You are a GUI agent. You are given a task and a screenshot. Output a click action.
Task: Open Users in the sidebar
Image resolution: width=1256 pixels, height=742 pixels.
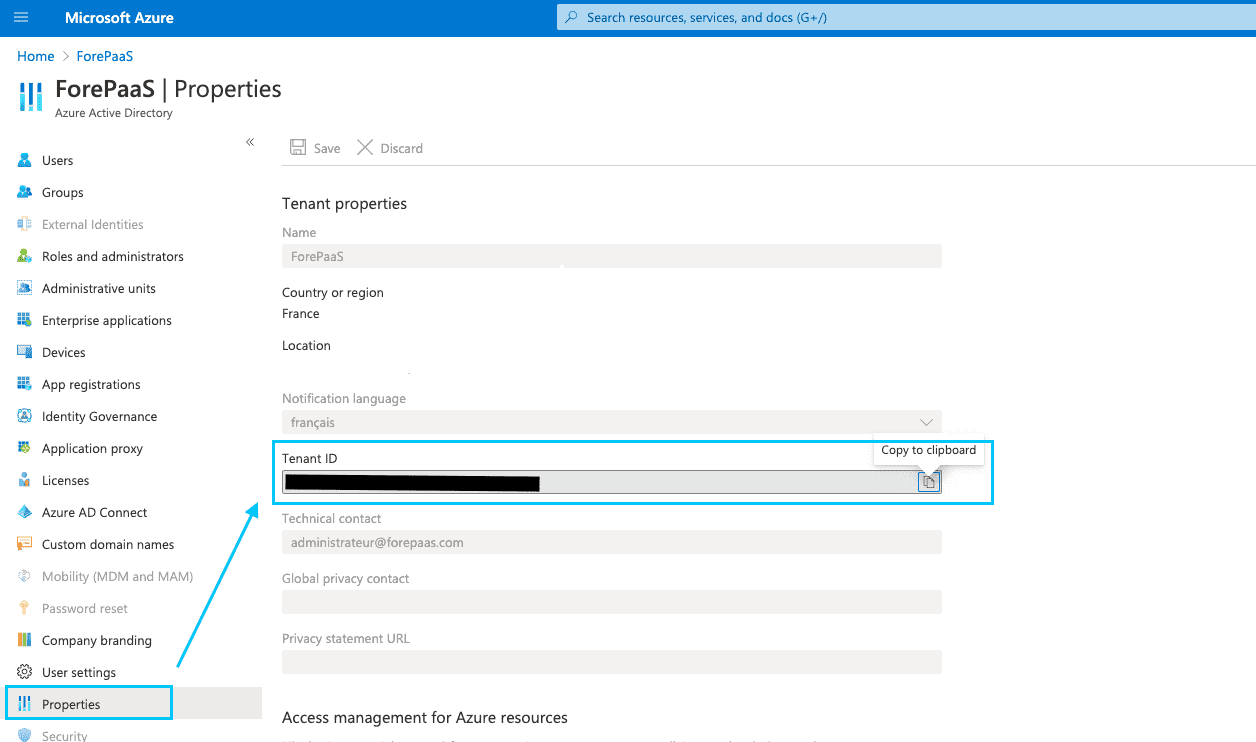point(58,160)
